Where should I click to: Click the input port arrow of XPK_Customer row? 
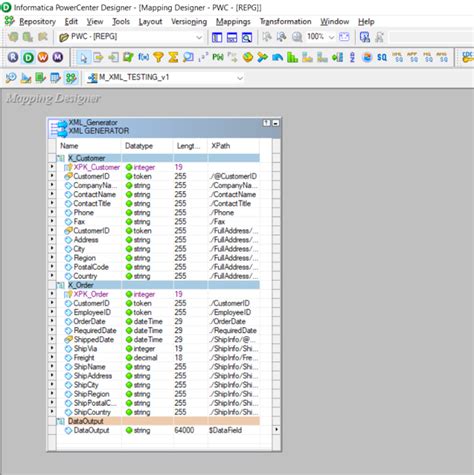coord(52,166)
